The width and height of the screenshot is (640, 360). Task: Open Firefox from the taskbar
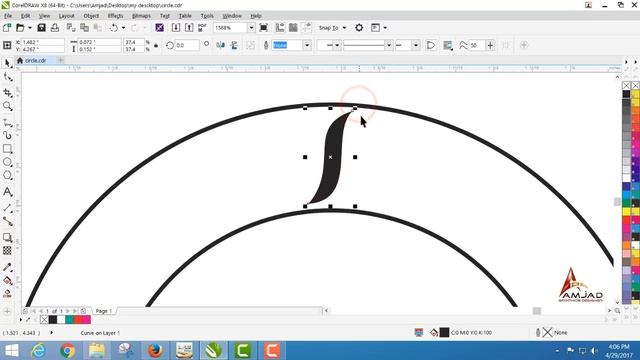[x=155, y=351]
